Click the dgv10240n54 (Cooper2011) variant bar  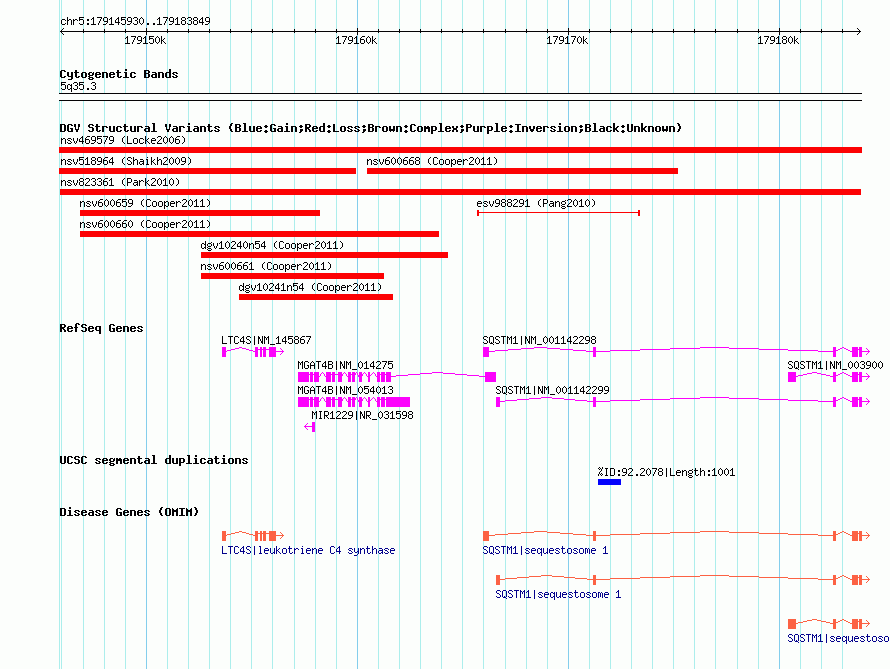click(324, 255)
